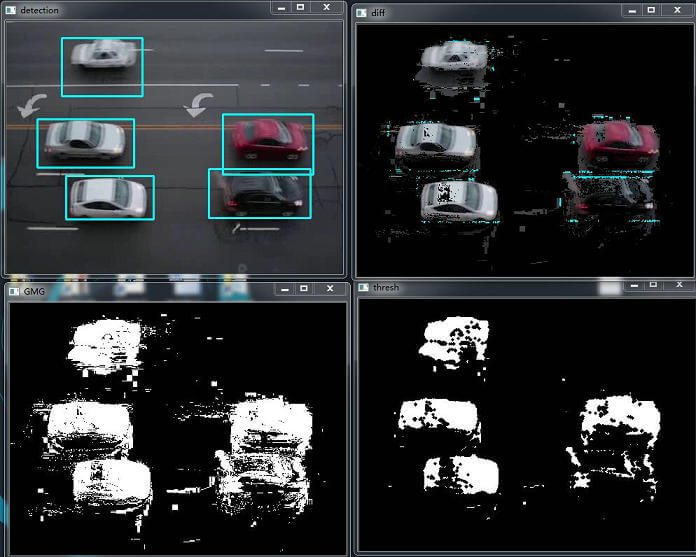Minimize the detection window
This screenshot has height=557, width=696.
coord(282,7)
